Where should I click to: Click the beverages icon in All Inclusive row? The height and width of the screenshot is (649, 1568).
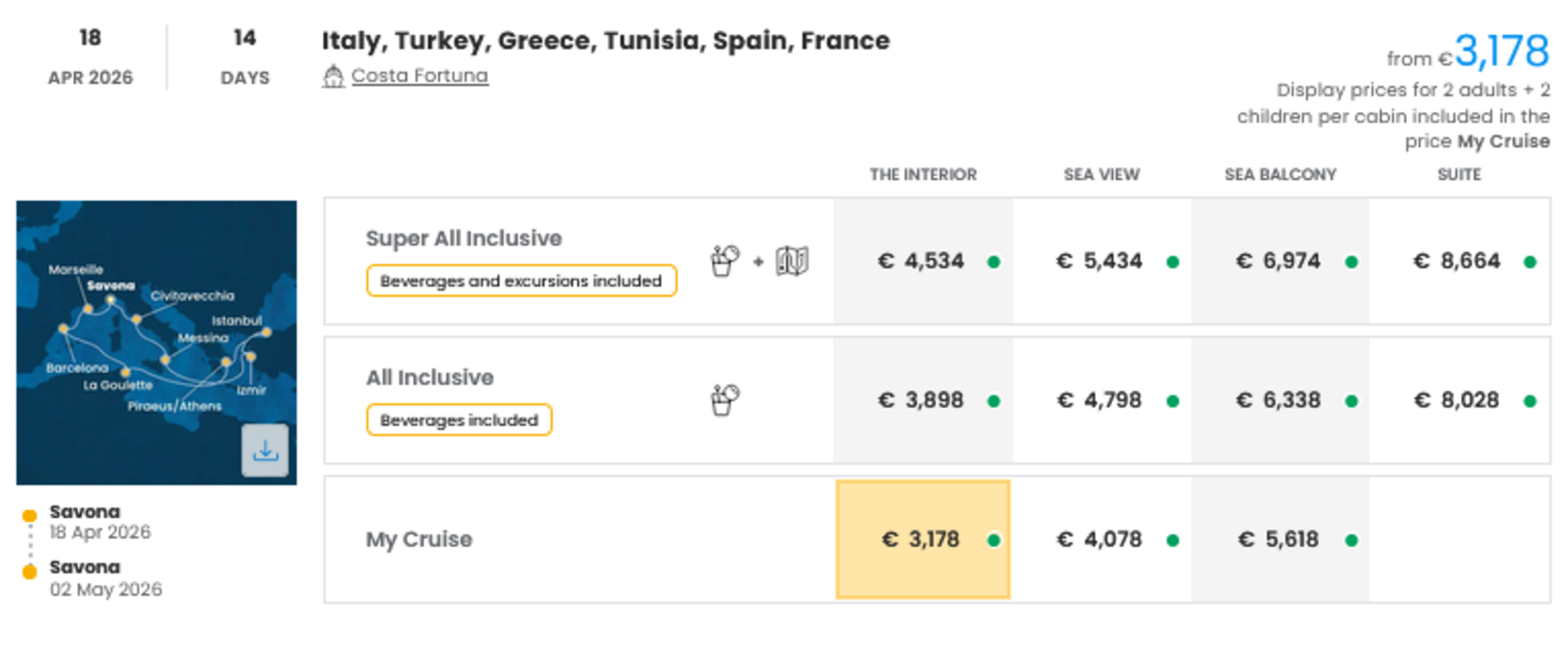[x=724, y=400]
